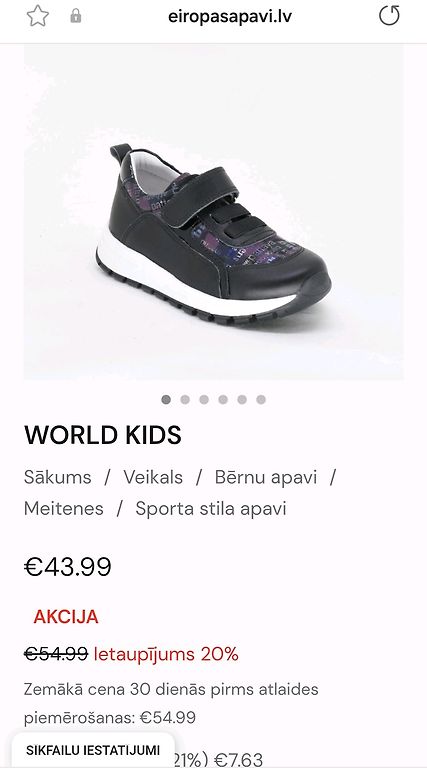The height and width of the screenshot is (768, 427).
Task: Tap the padlock security icon
Action: [x=75, y=16]
